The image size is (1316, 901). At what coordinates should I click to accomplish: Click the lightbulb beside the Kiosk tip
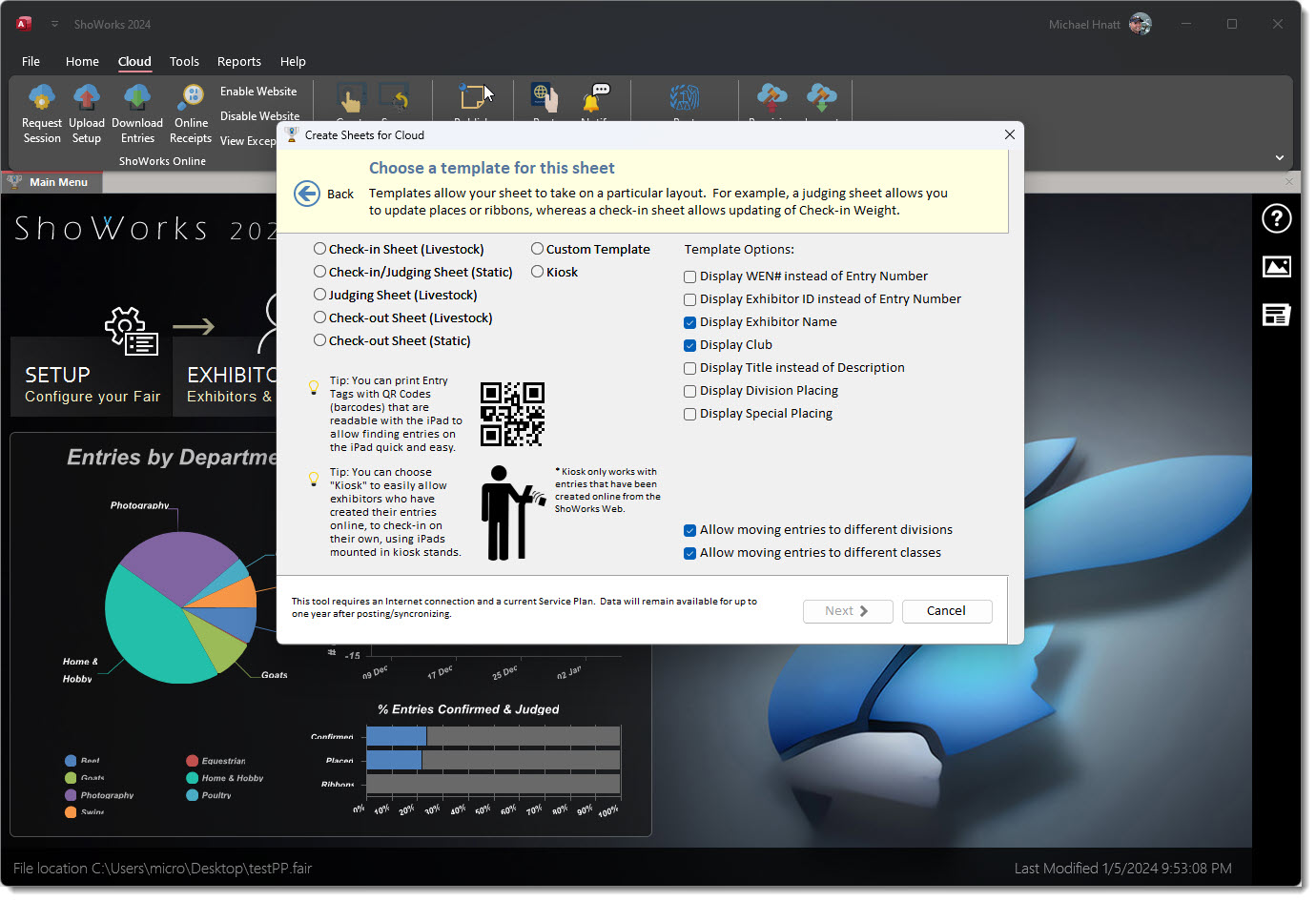[313, 479]
